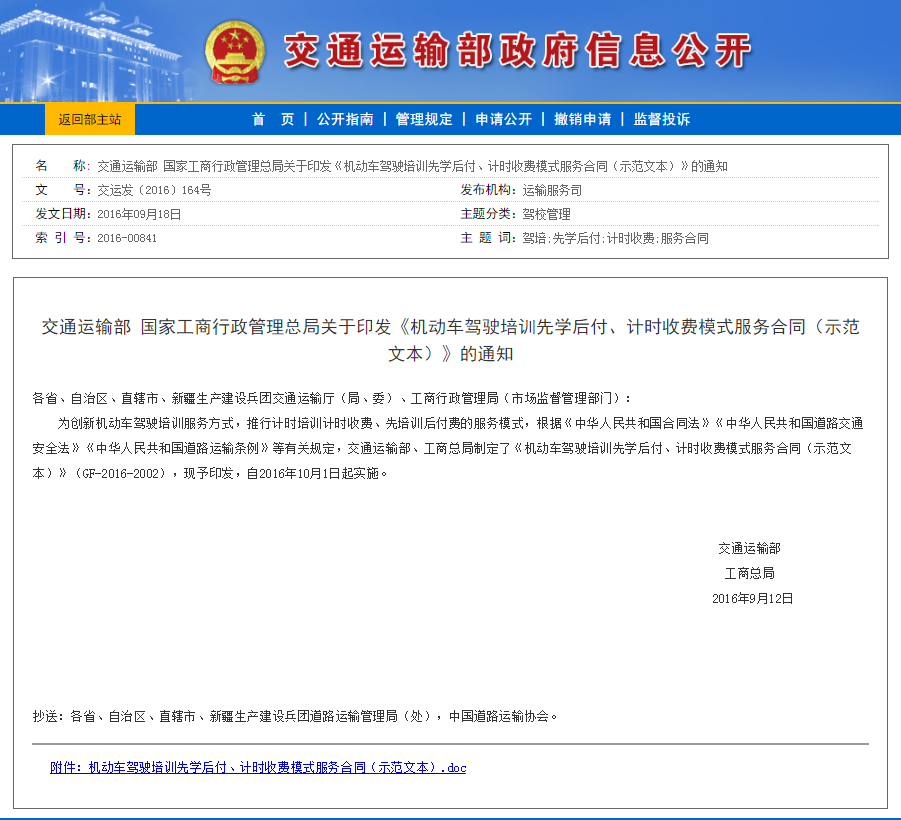Go to 申请公开 in navigation bar
The image size is (901, 820).
[x=503, y=119]
